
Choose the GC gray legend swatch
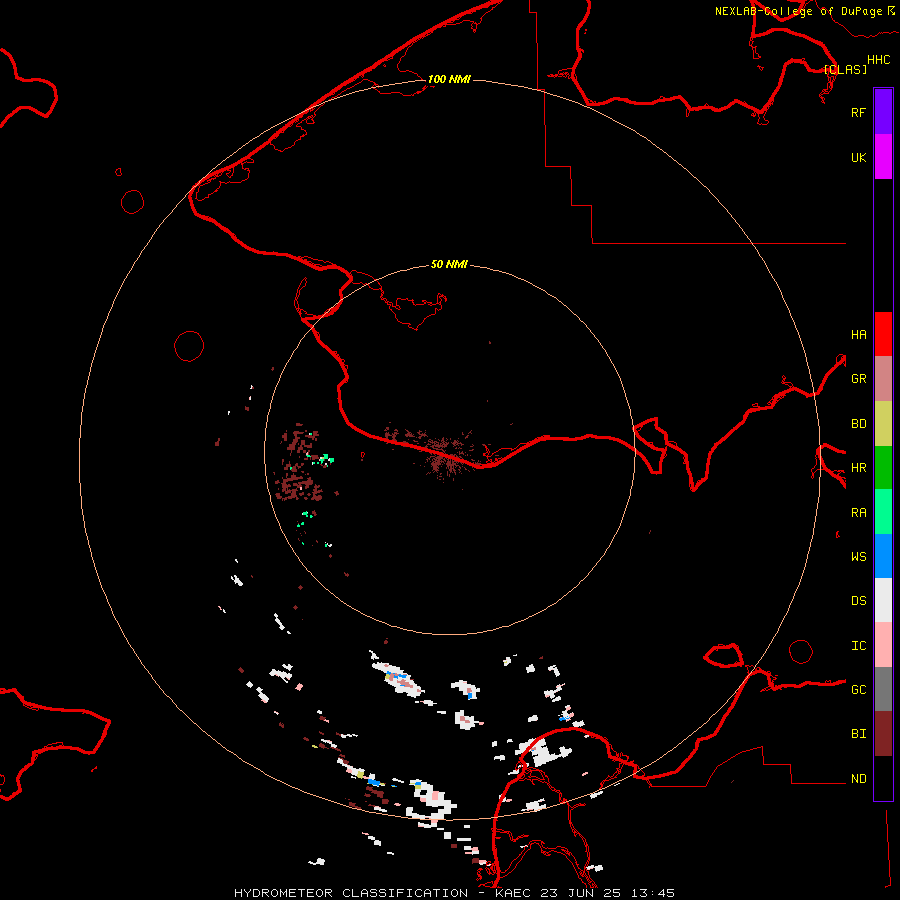click(x=883, y=689)
